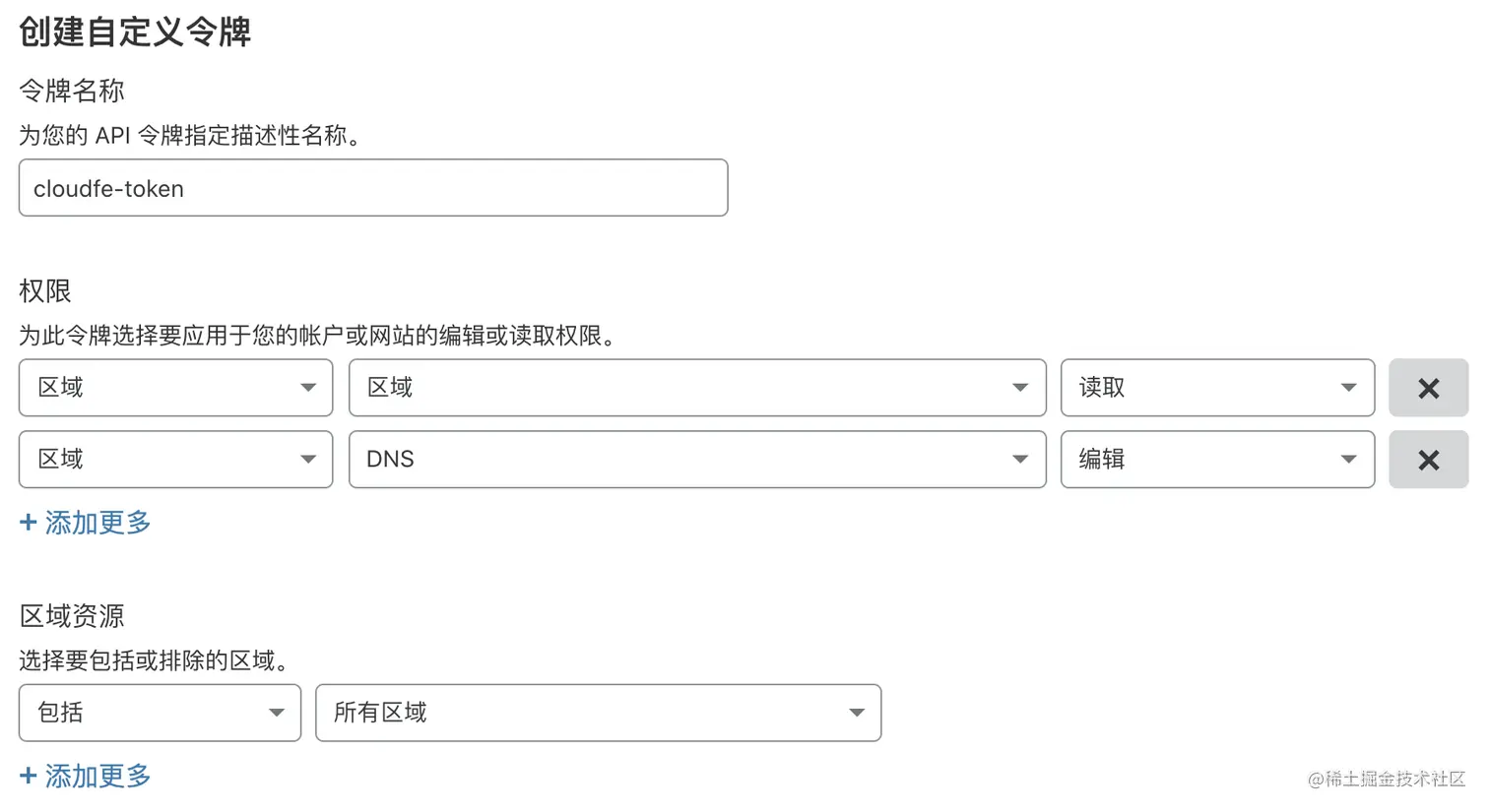Expand the 所有区域 zone selector
Image resolution: width=1489 pixels, height=812 pixels.
coord(598,713)
